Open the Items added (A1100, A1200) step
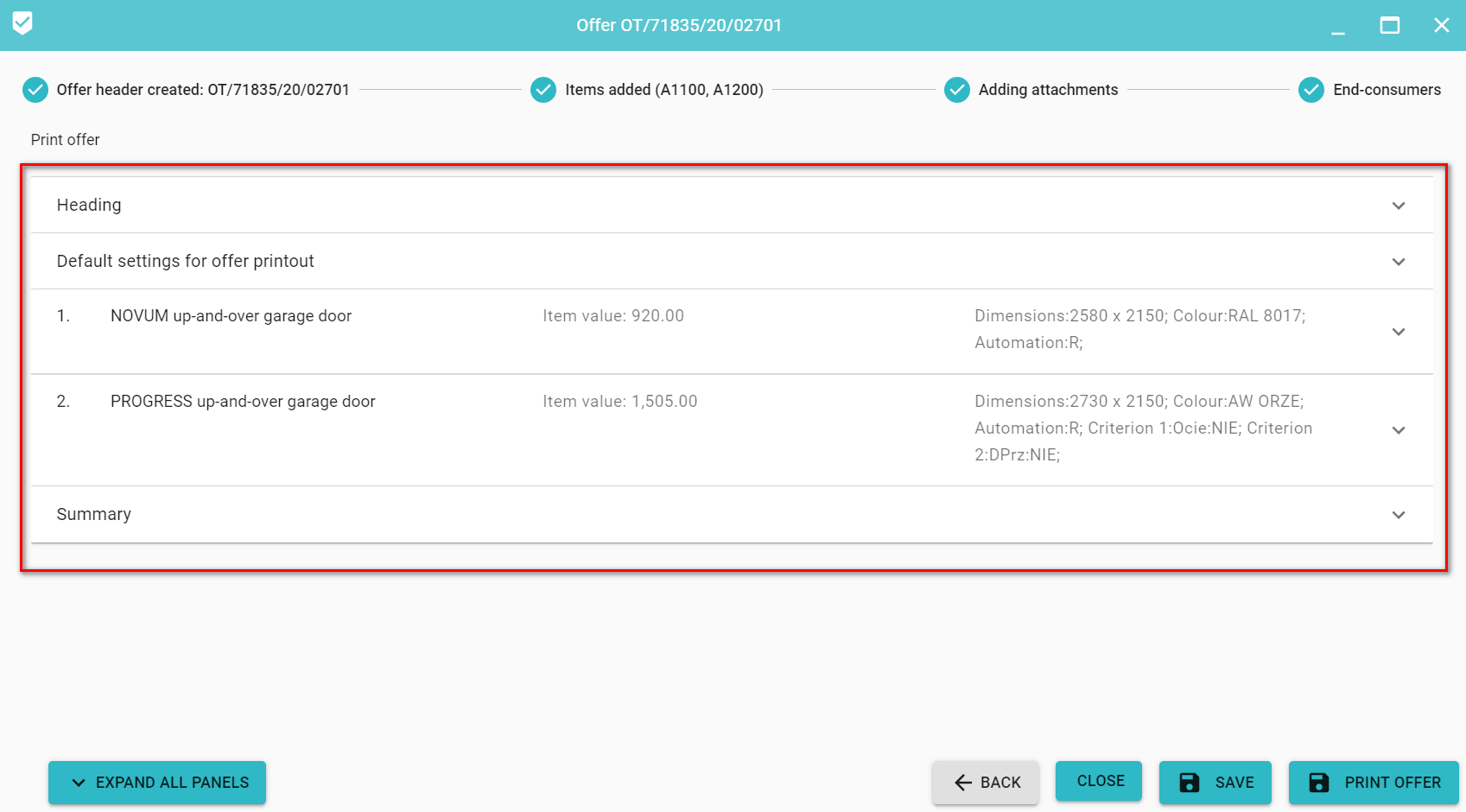 point(663,90)
